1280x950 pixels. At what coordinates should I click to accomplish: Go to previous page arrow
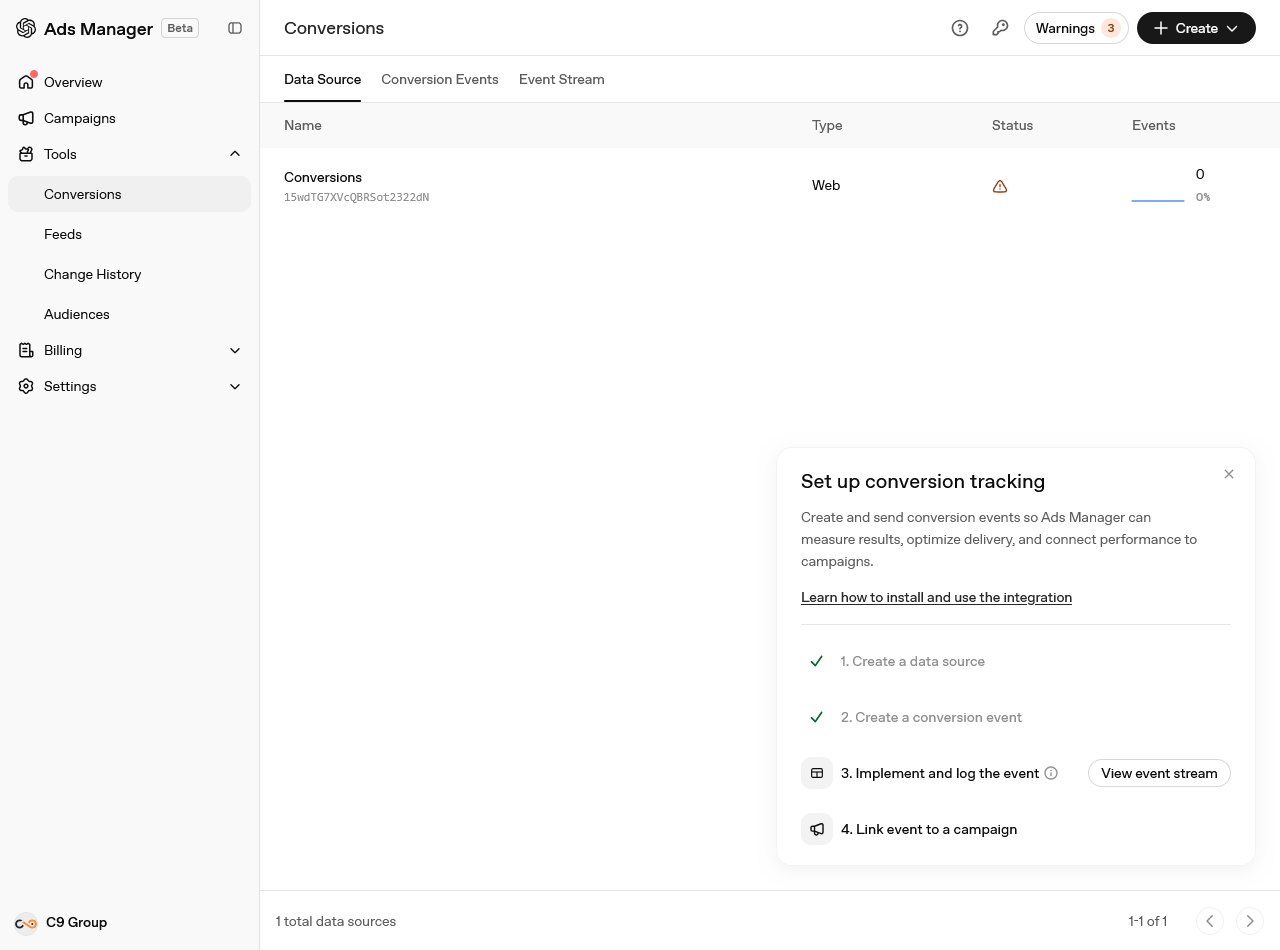tap(1210, 921)
